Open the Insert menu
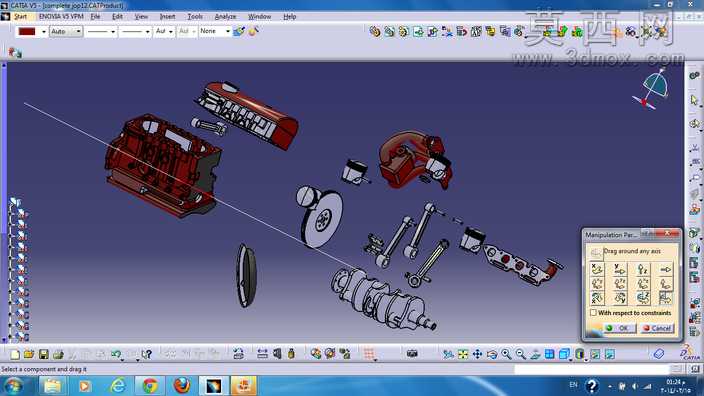The width and height of the screenshot is (704, 396). click(x=167, y=17)
